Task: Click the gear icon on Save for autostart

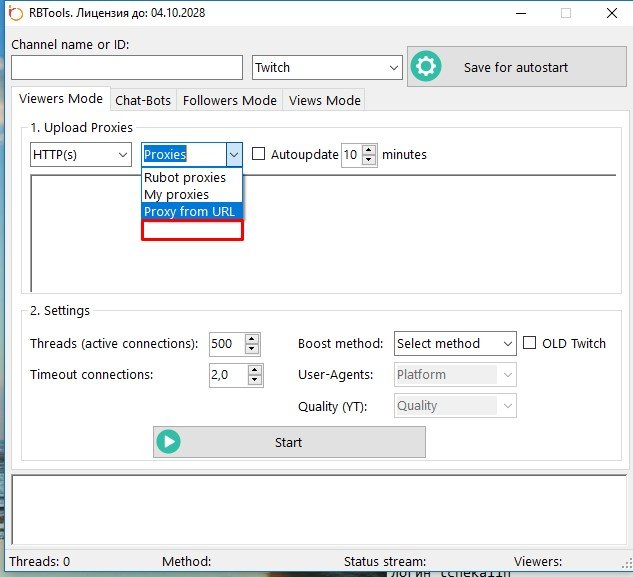Action: point(427,67)
